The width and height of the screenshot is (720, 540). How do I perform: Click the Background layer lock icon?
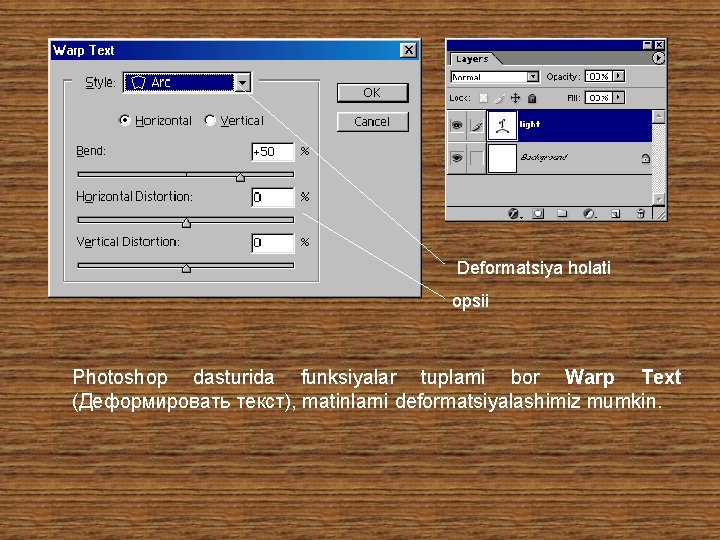pyautogui.click(x=645, y=158)
